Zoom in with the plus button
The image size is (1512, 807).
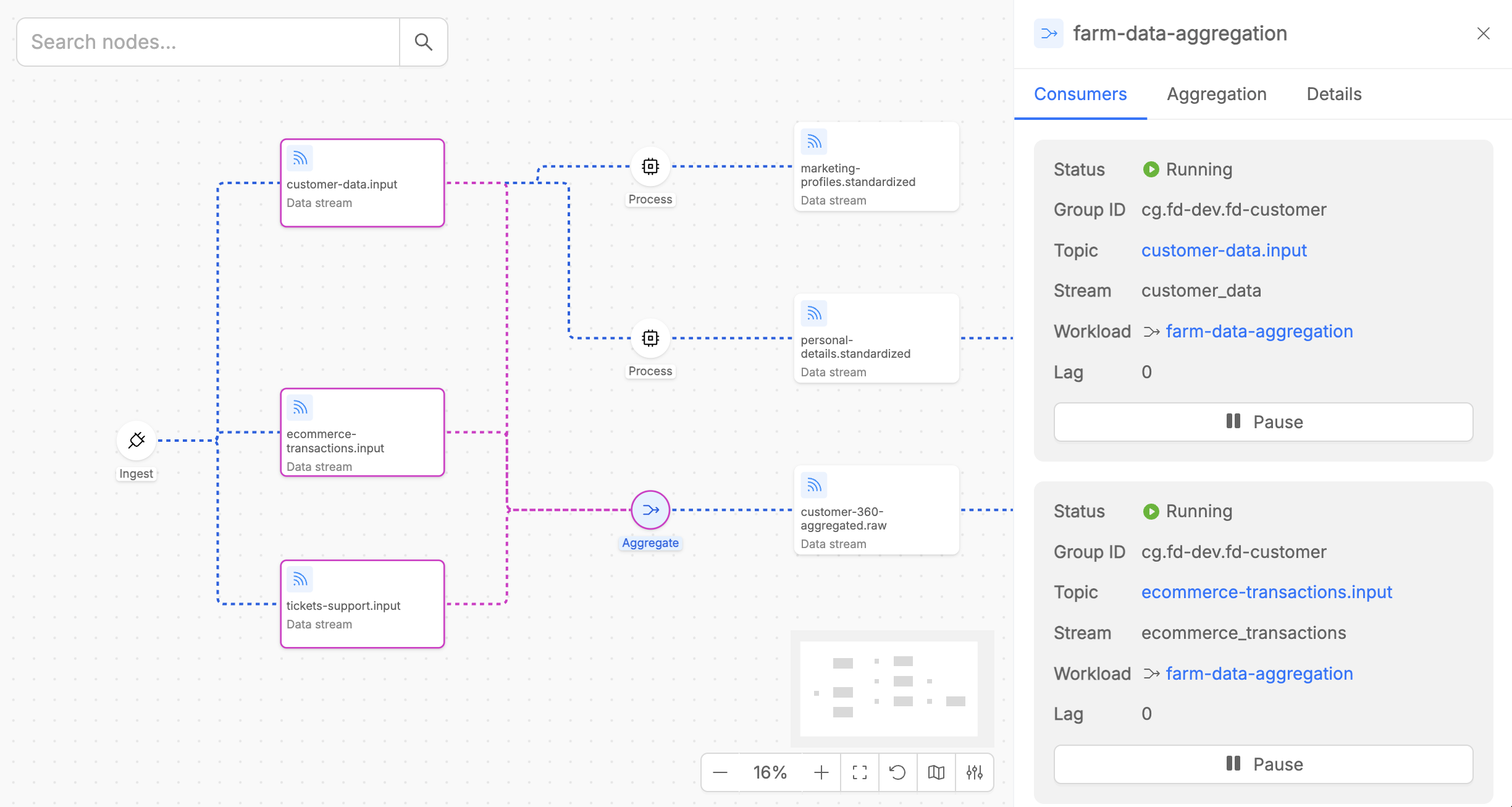pyautogui.click(x=821, y=772)
